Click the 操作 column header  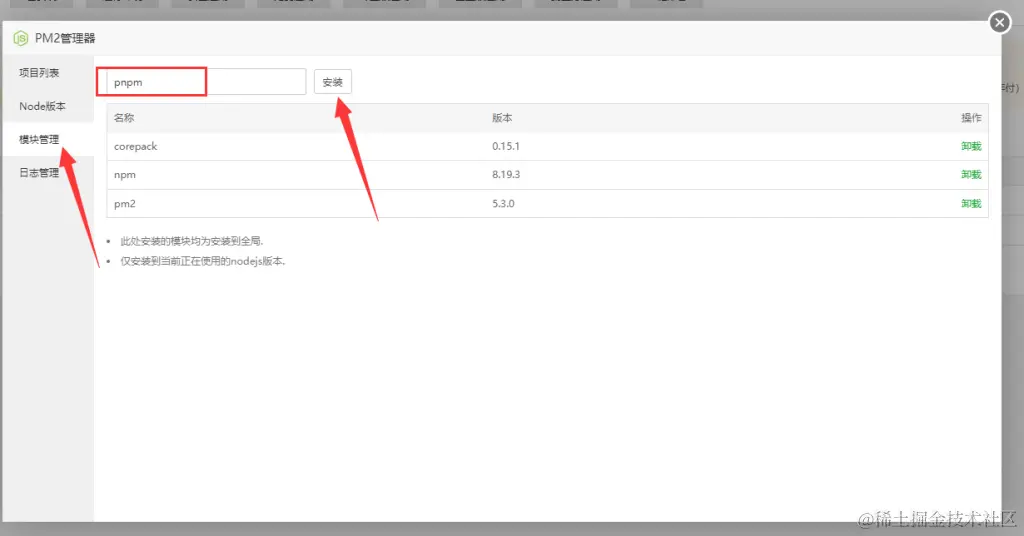click(971, 118)
